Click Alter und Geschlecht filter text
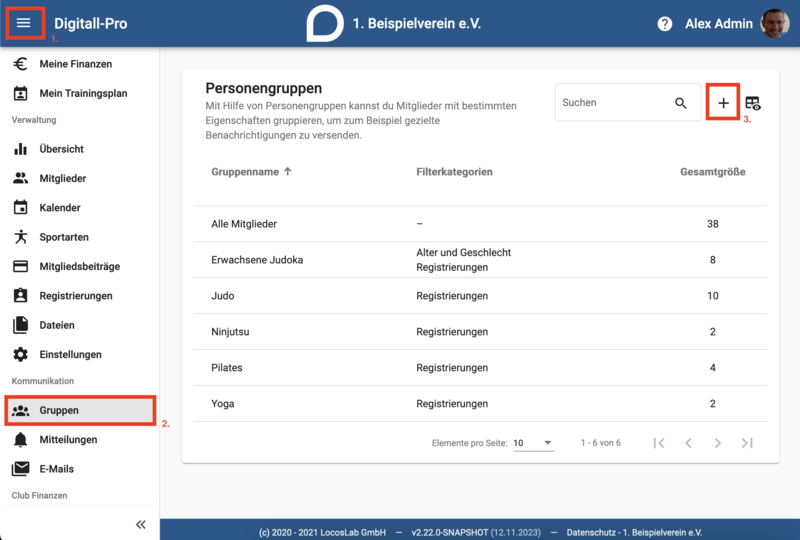Image resolution: width=800 pixels, height=540 pixels. coord(463,253)
